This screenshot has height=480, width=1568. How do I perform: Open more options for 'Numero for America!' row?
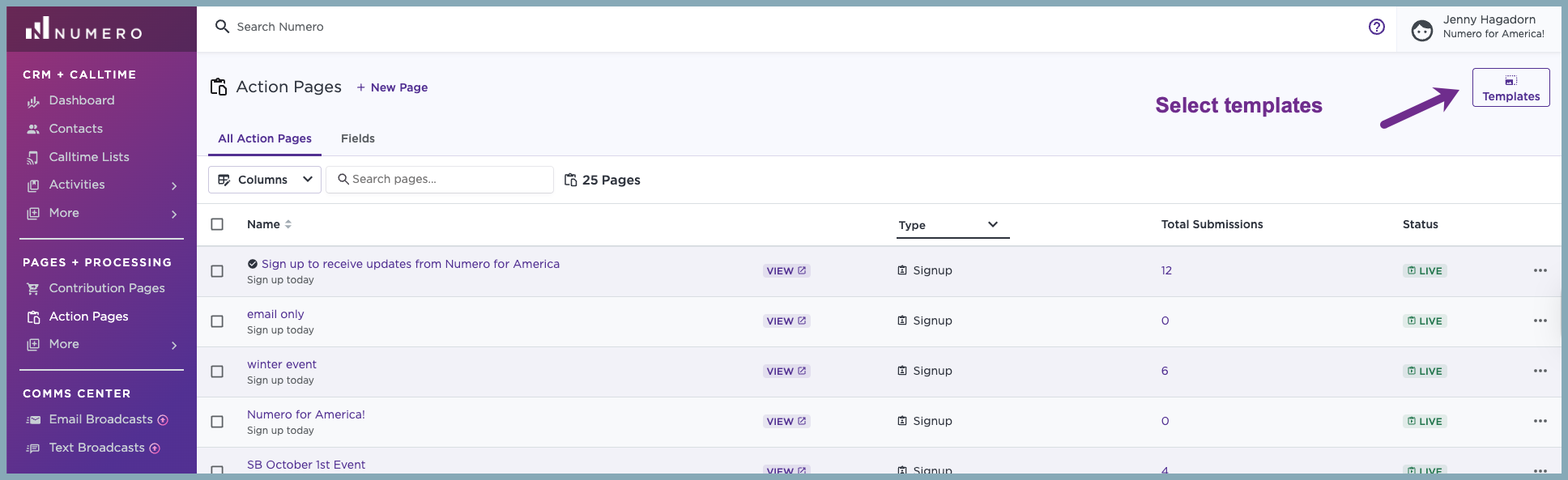point(1540,421)
